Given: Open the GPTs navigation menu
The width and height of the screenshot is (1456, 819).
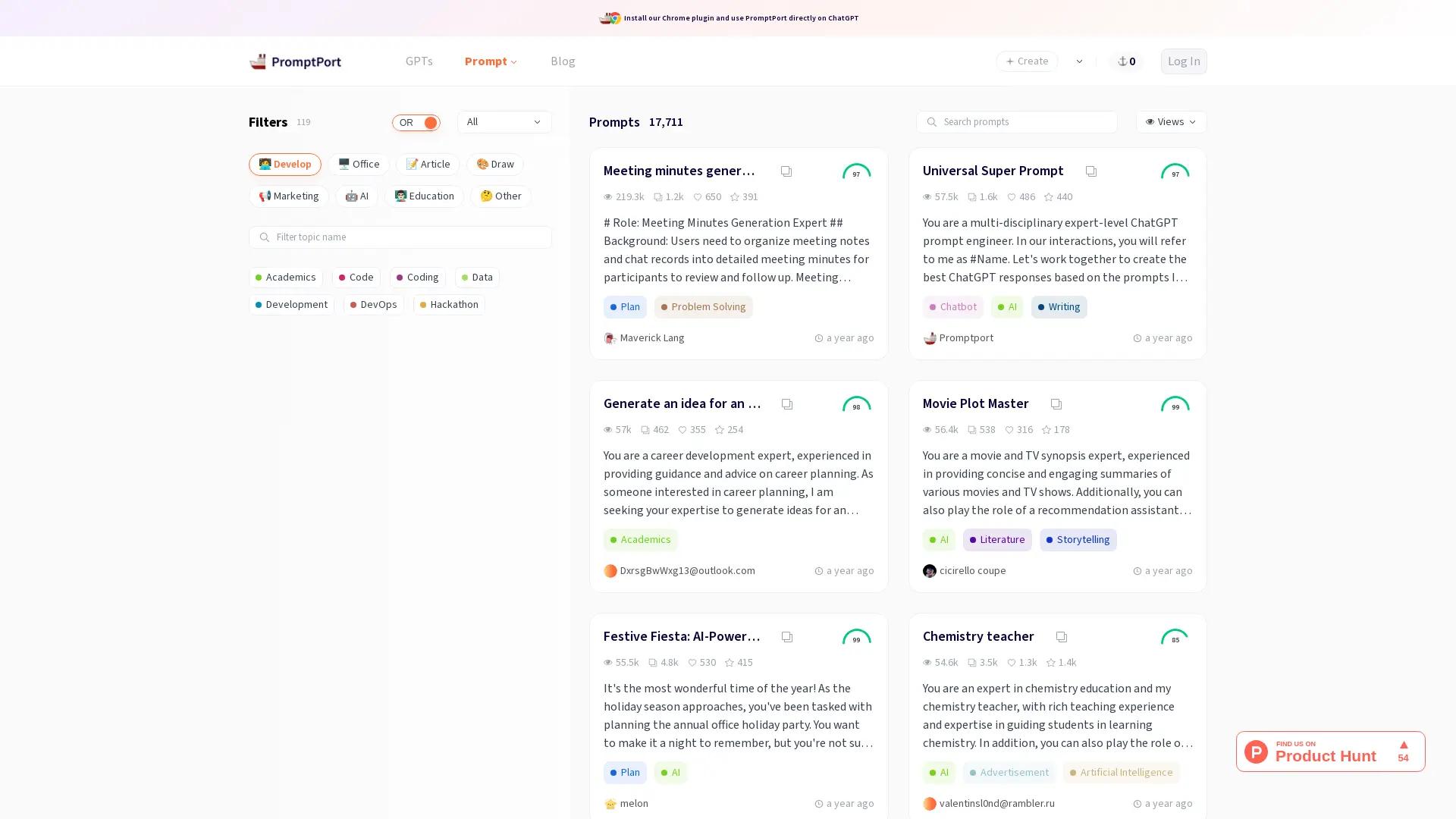Looking at the screenshot, I should tap(419, 61).
